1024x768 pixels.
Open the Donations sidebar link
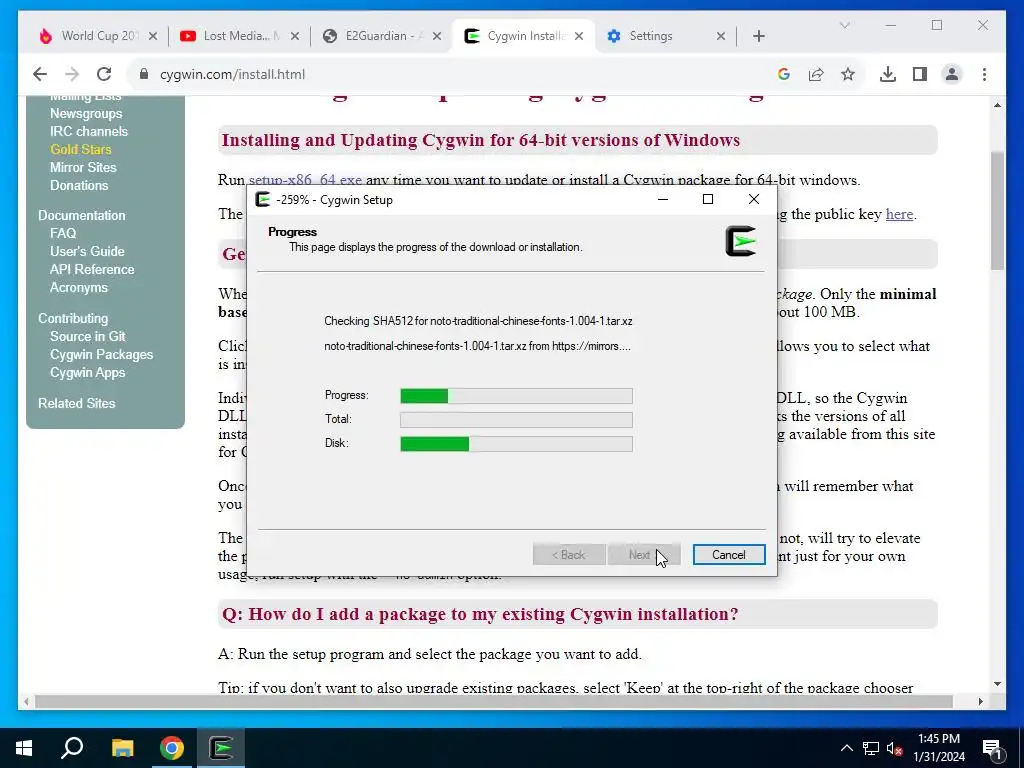[x=79, y=185]
